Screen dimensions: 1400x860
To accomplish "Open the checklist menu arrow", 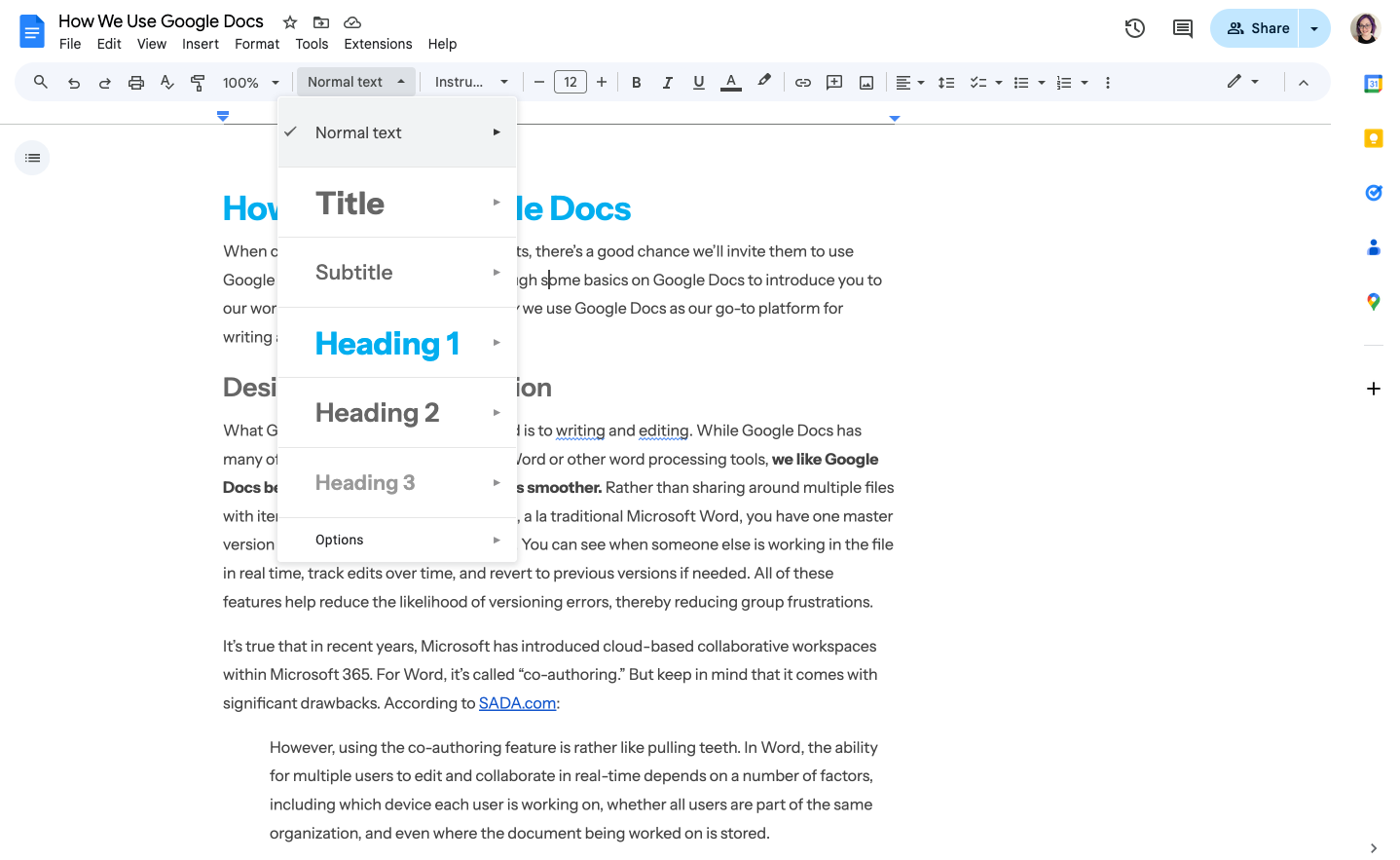I will [x=999, y=83].
